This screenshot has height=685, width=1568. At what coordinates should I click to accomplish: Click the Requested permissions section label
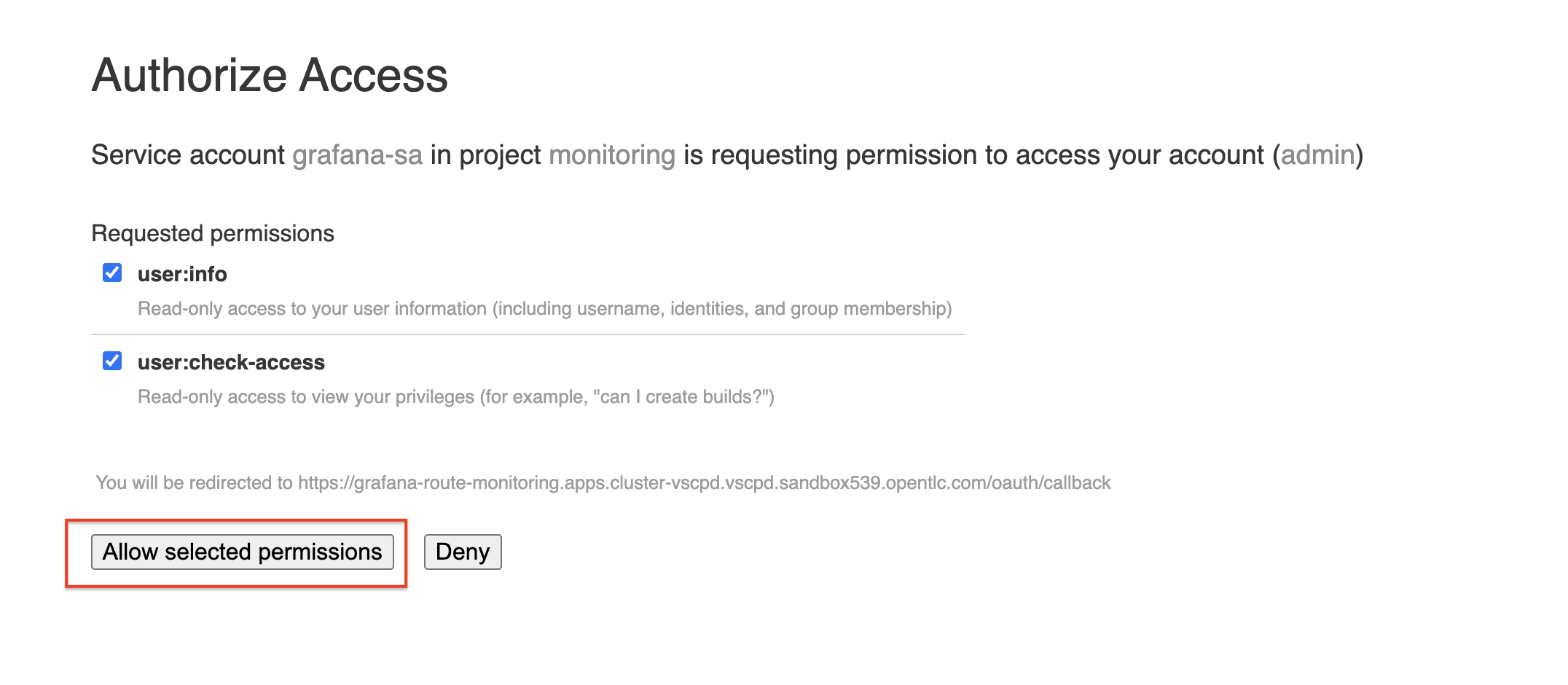pyautogui.click(x=213, y=233)
